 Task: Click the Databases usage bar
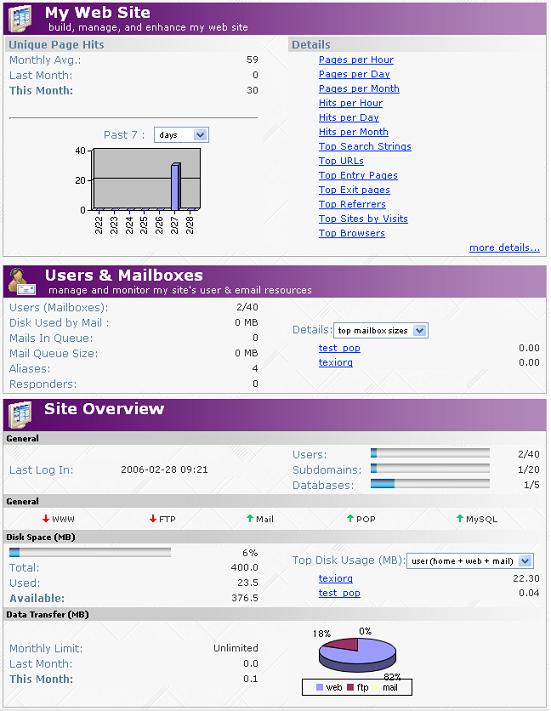430,484
